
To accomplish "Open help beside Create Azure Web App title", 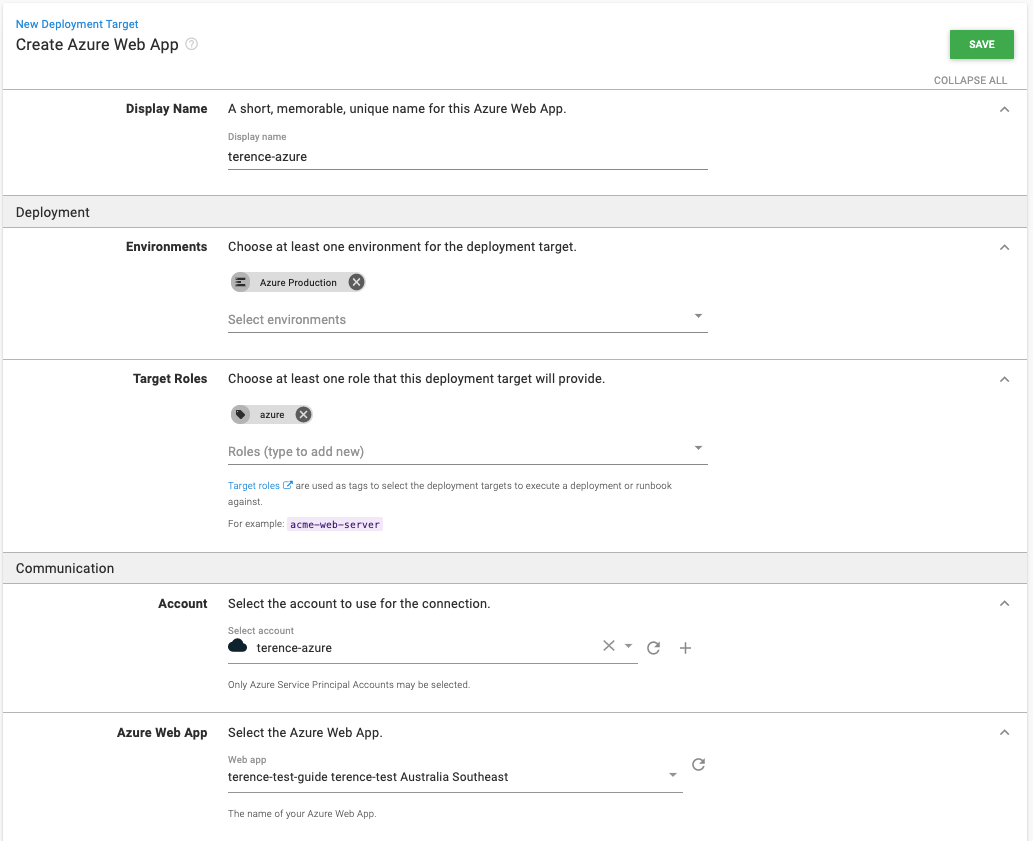I will point(190,45).
